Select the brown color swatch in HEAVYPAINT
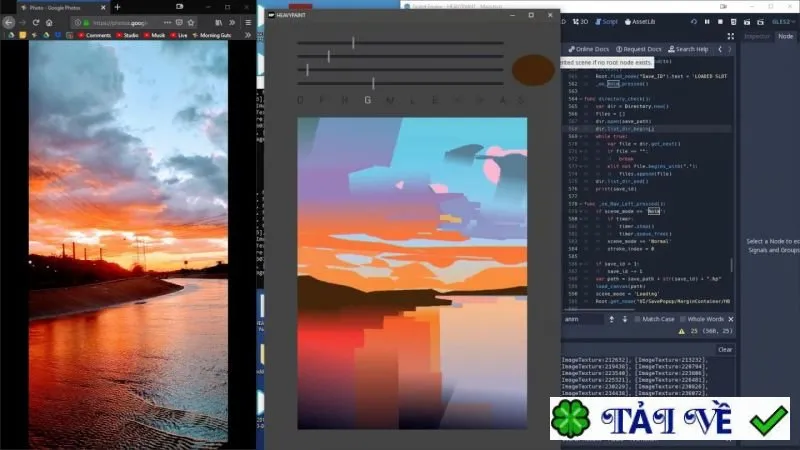 tap(533, 70)
